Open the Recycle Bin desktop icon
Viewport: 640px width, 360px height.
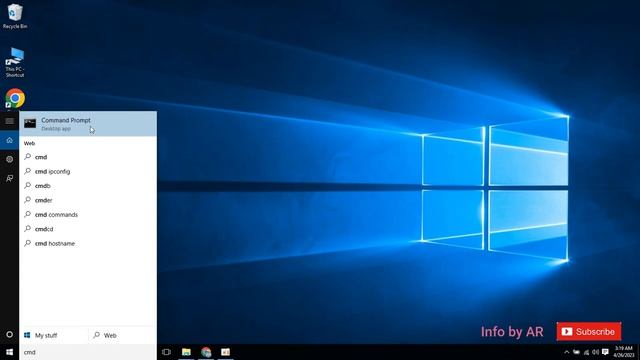point(15,16)
